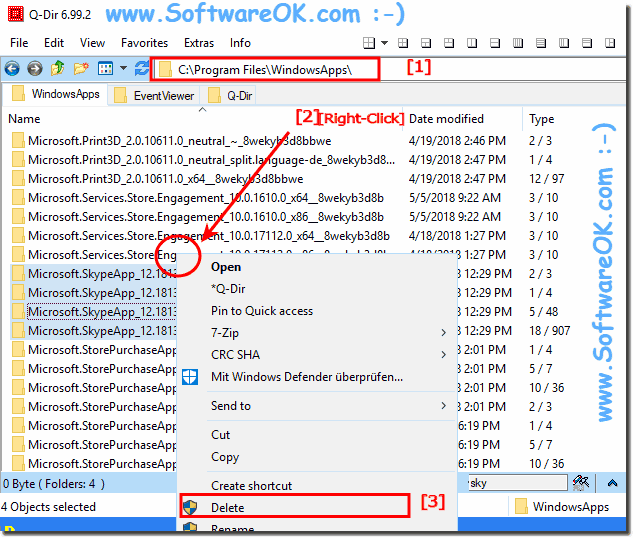Select the Microsoft.Print3D neutral_split.language-de folder
This screenshot has height=538, width=633.
(x=212, y=160)
